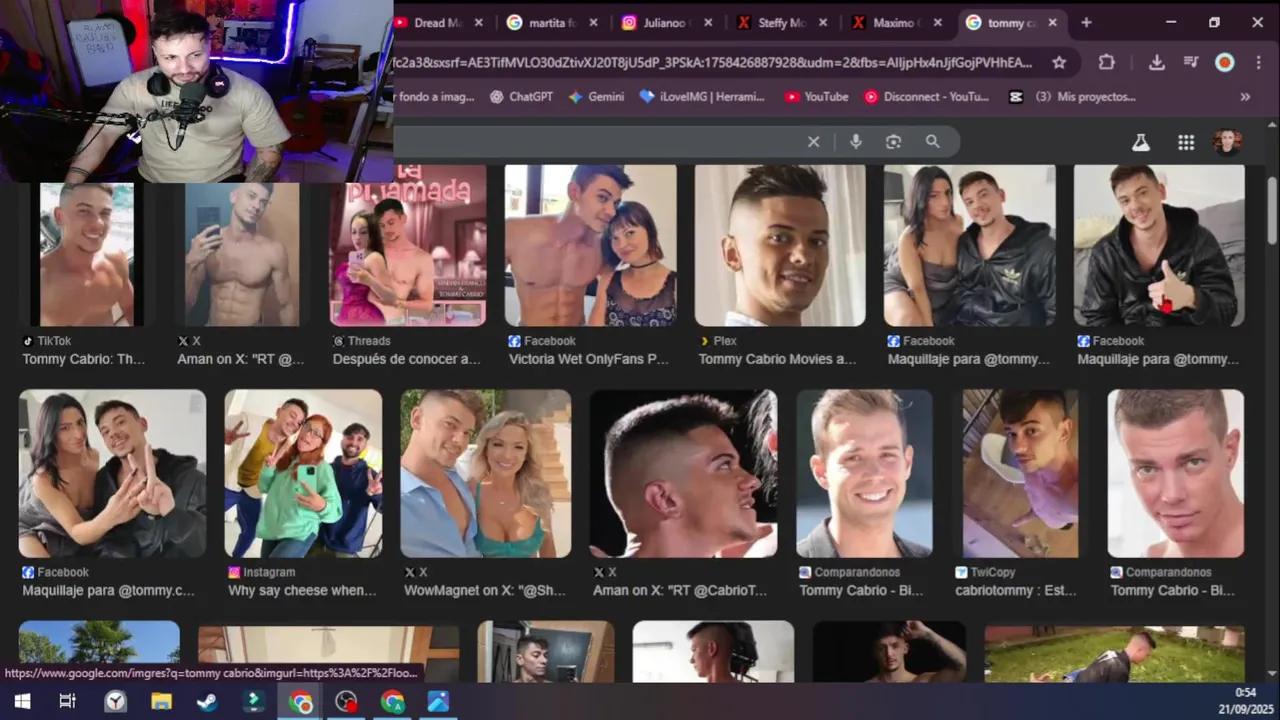This screenshot has width=1280, height=720.
Task: Open the iLoveIMG bookmark
Action: tap(702, 97)
